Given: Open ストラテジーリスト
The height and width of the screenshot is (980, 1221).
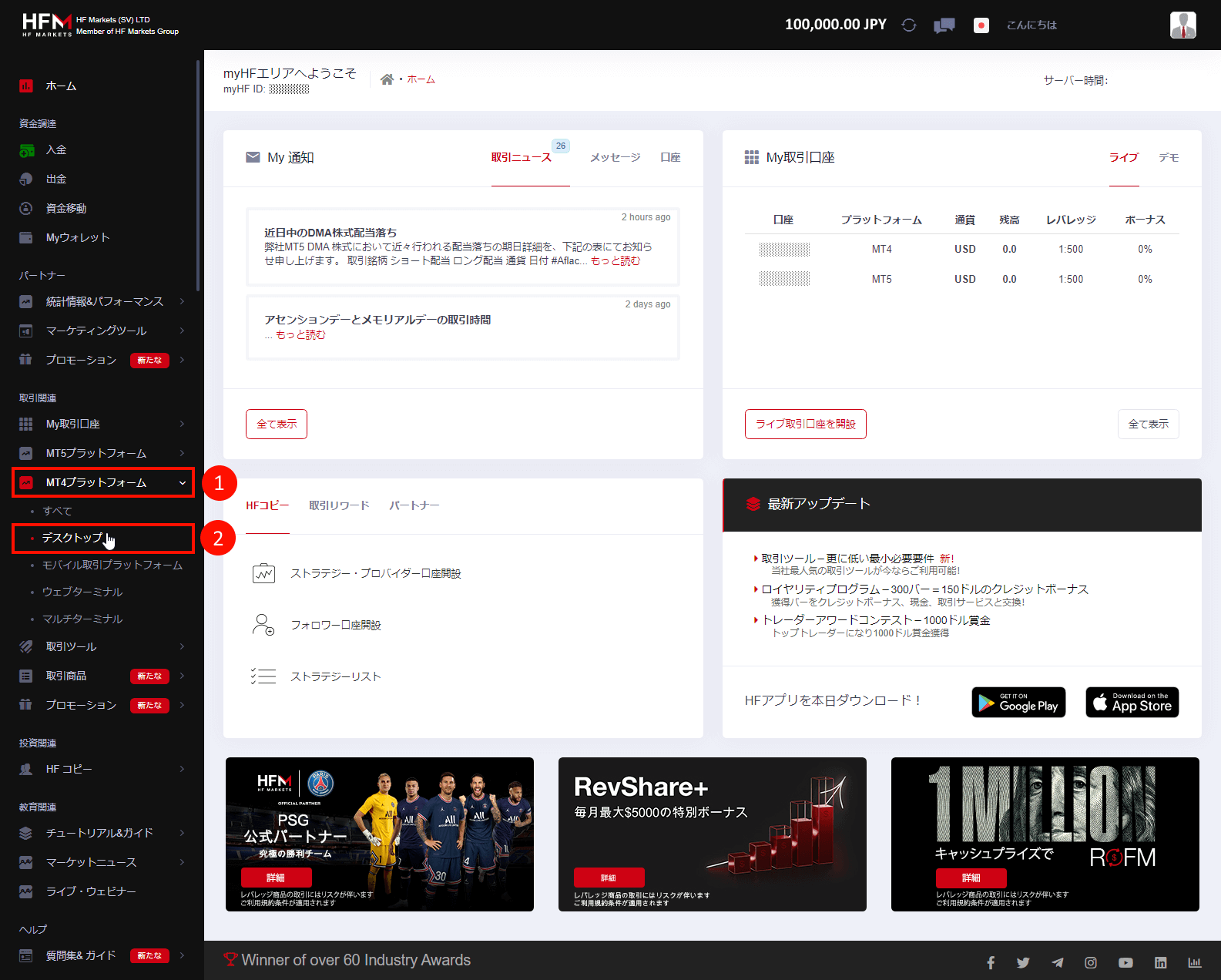Looking at the screenshot, I should point(335,676).
